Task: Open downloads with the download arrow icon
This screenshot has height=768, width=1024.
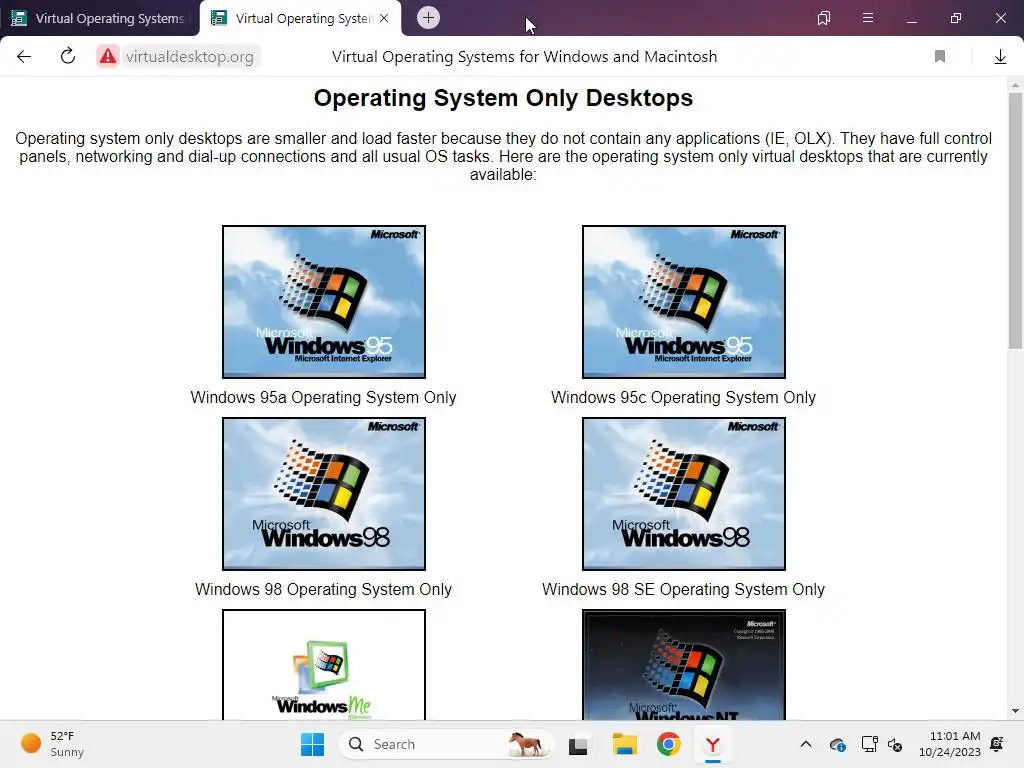Action: click(1000, 57)
